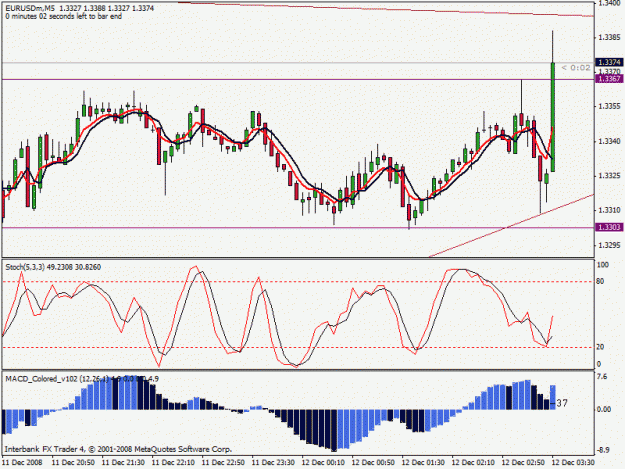This screenshot has width=625, height=469.
Task: Click the '12 Dec 03:30' time axis label
Action: click(573, 463)
